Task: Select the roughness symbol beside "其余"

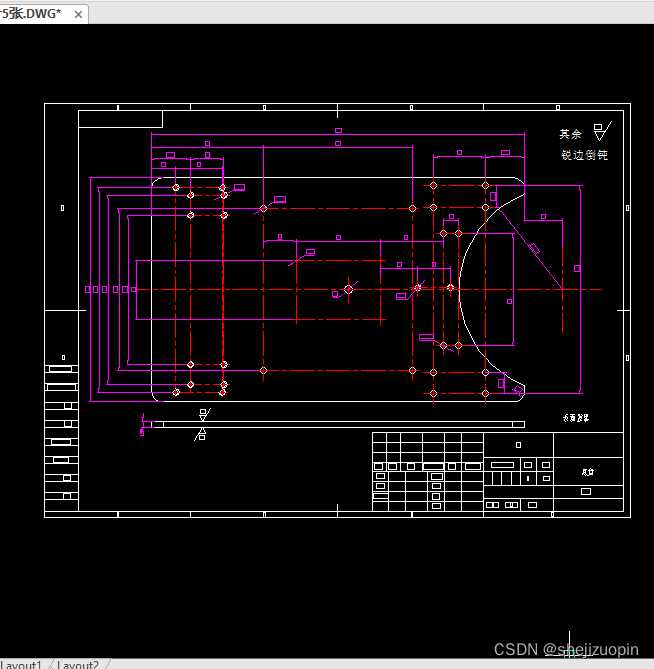Action: pyautogui.click(x=602, y=131)
